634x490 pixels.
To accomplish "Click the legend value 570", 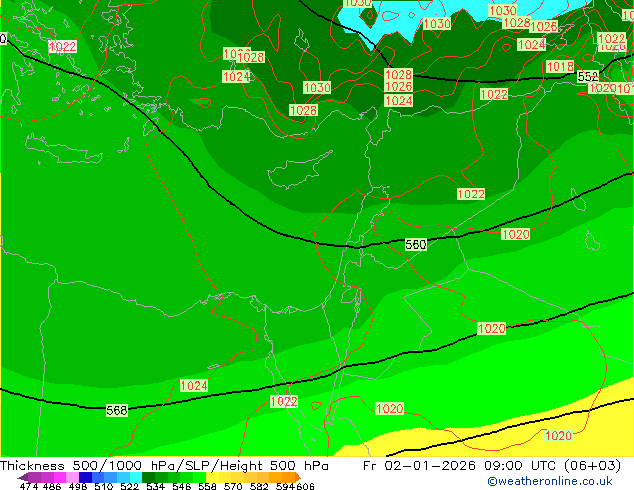I will pos(232,486).
